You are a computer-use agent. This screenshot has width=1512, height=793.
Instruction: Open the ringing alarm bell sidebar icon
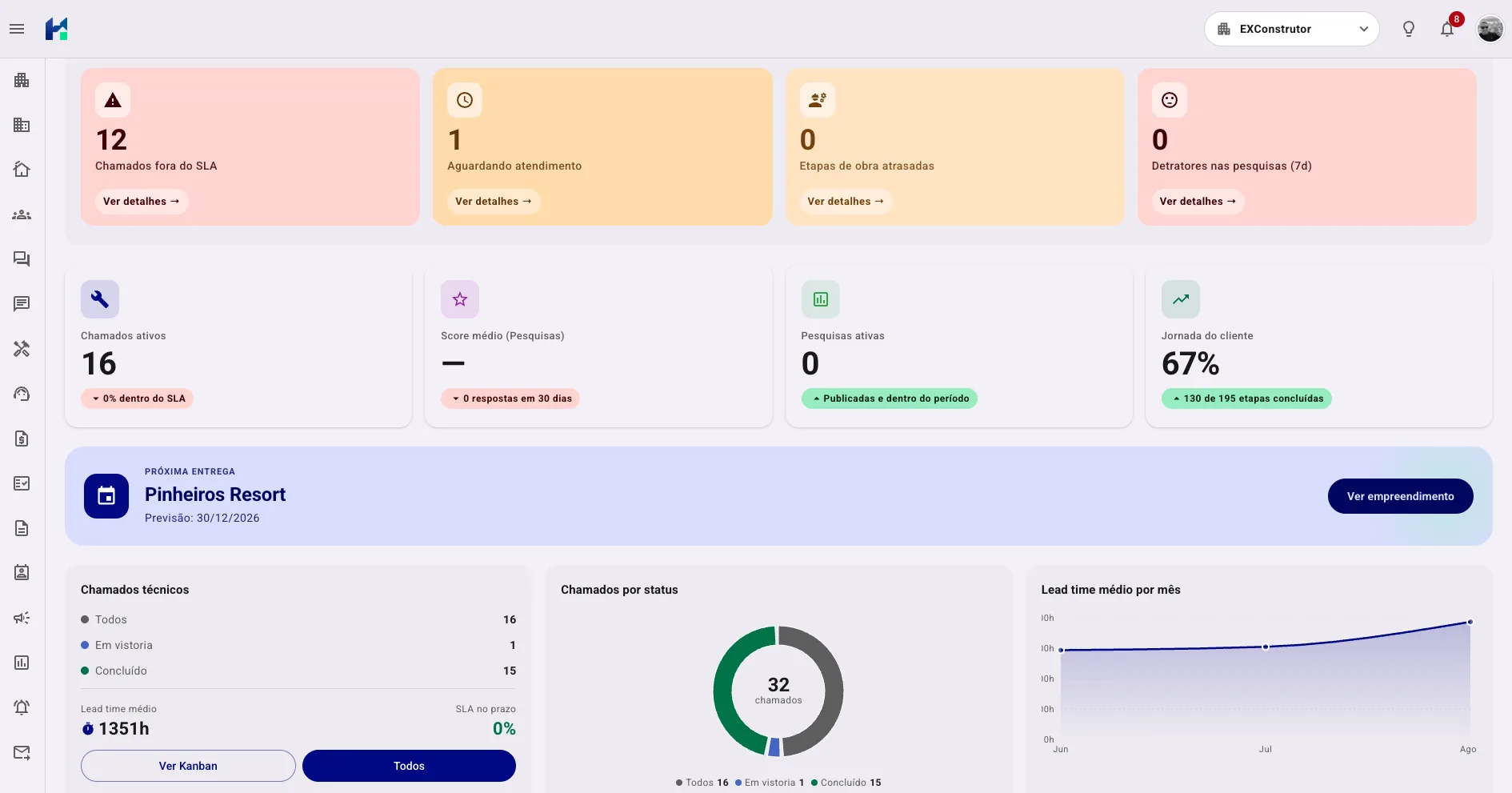pos(22,707)
